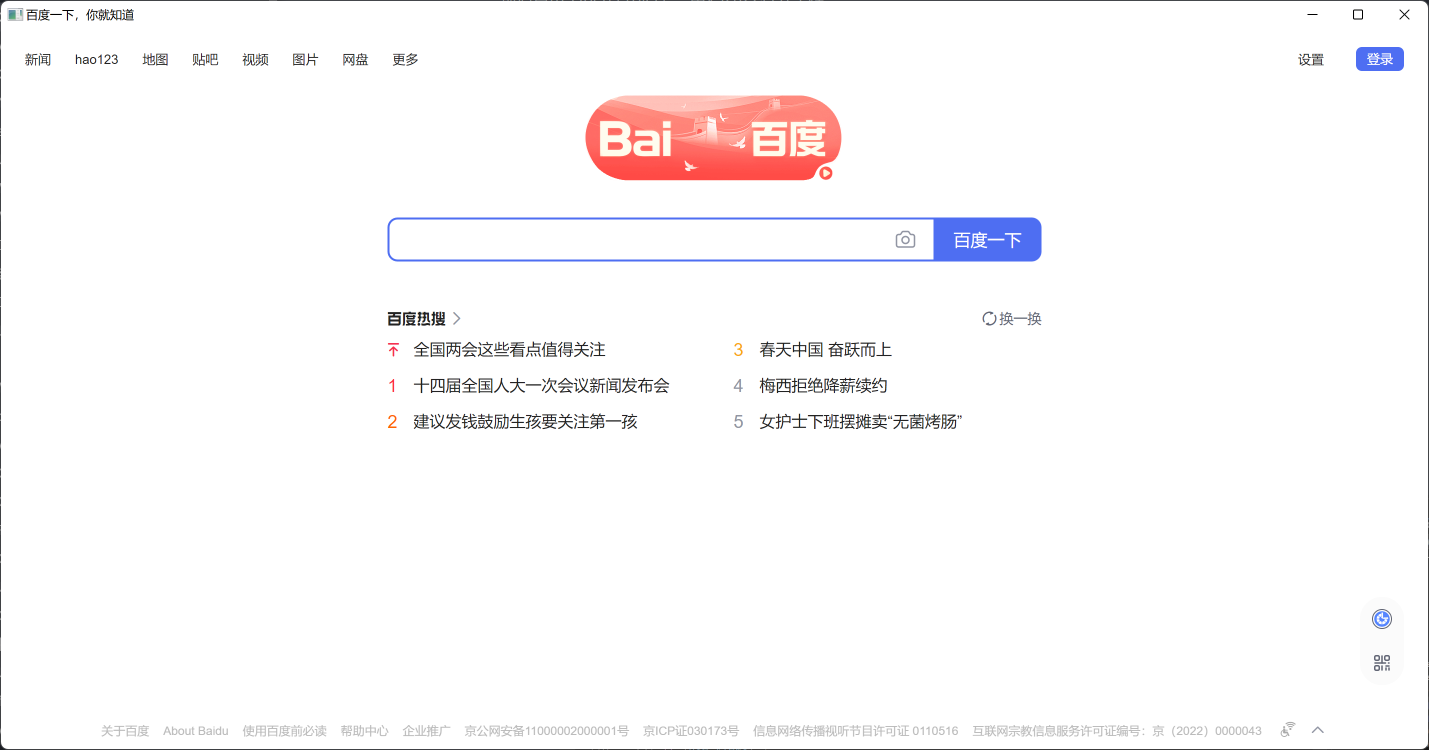
Task: Open 地图 in the top navigation
Action: point(155,60)
